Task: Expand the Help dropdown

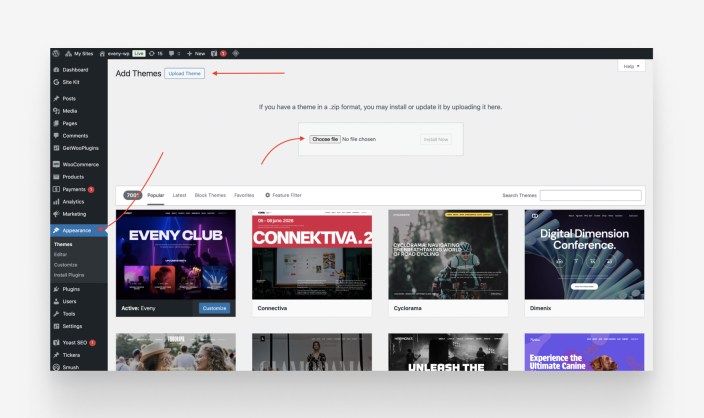Action: (x=631, y=66)
